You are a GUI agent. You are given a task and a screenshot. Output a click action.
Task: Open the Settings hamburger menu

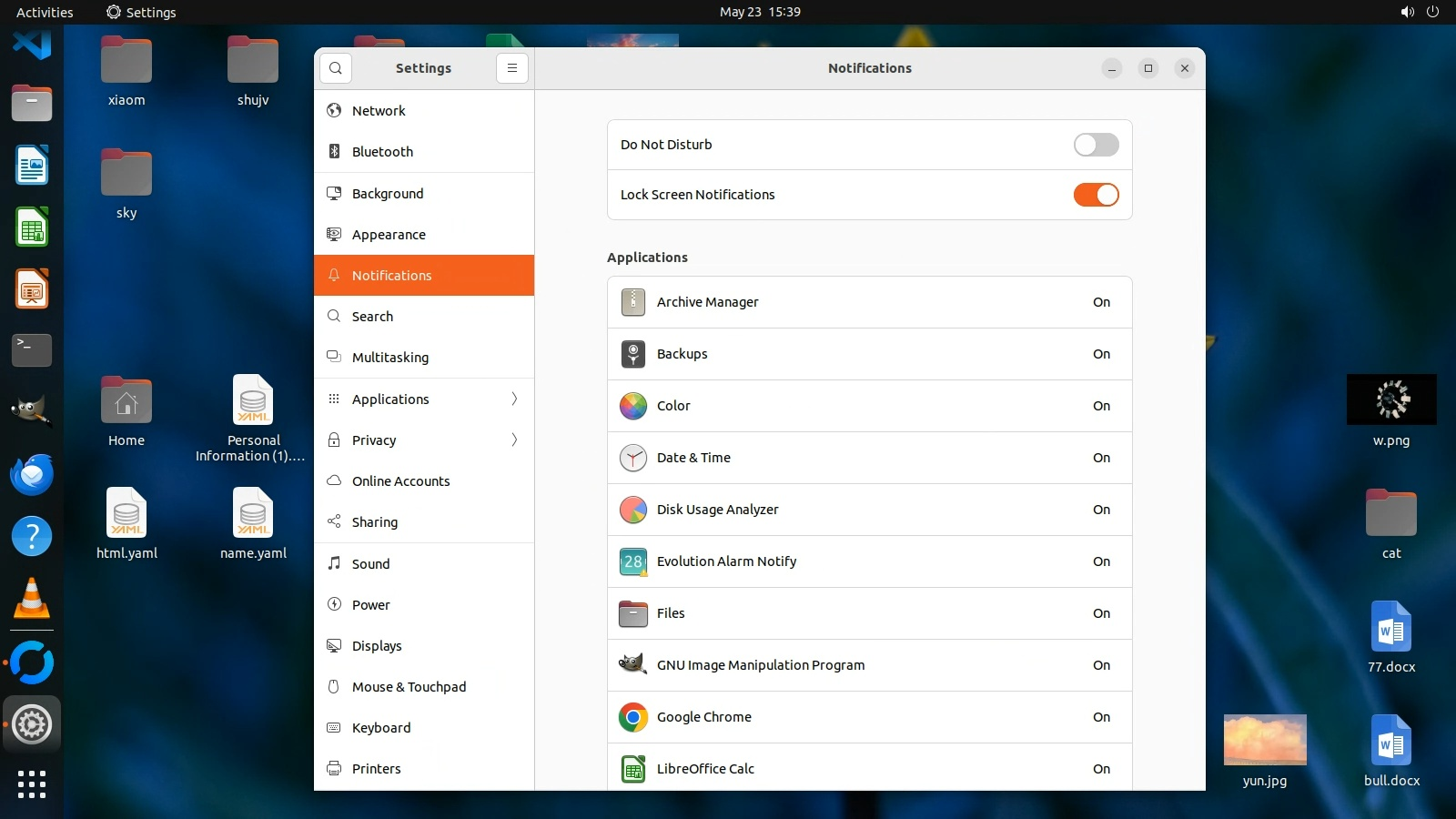pos(512,68)
